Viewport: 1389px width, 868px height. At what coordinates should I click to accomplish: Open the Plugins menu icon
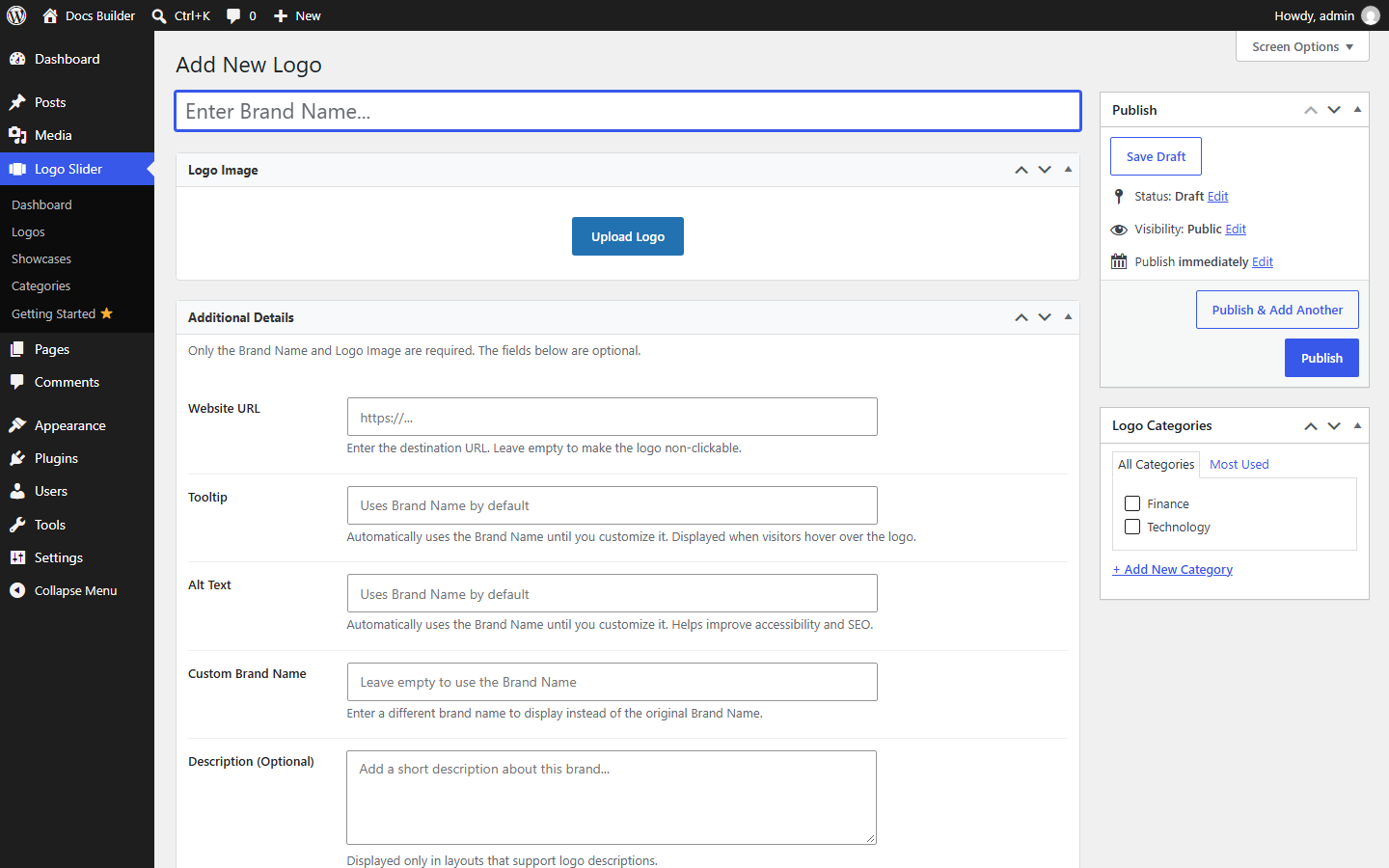(x=17, y=458)
